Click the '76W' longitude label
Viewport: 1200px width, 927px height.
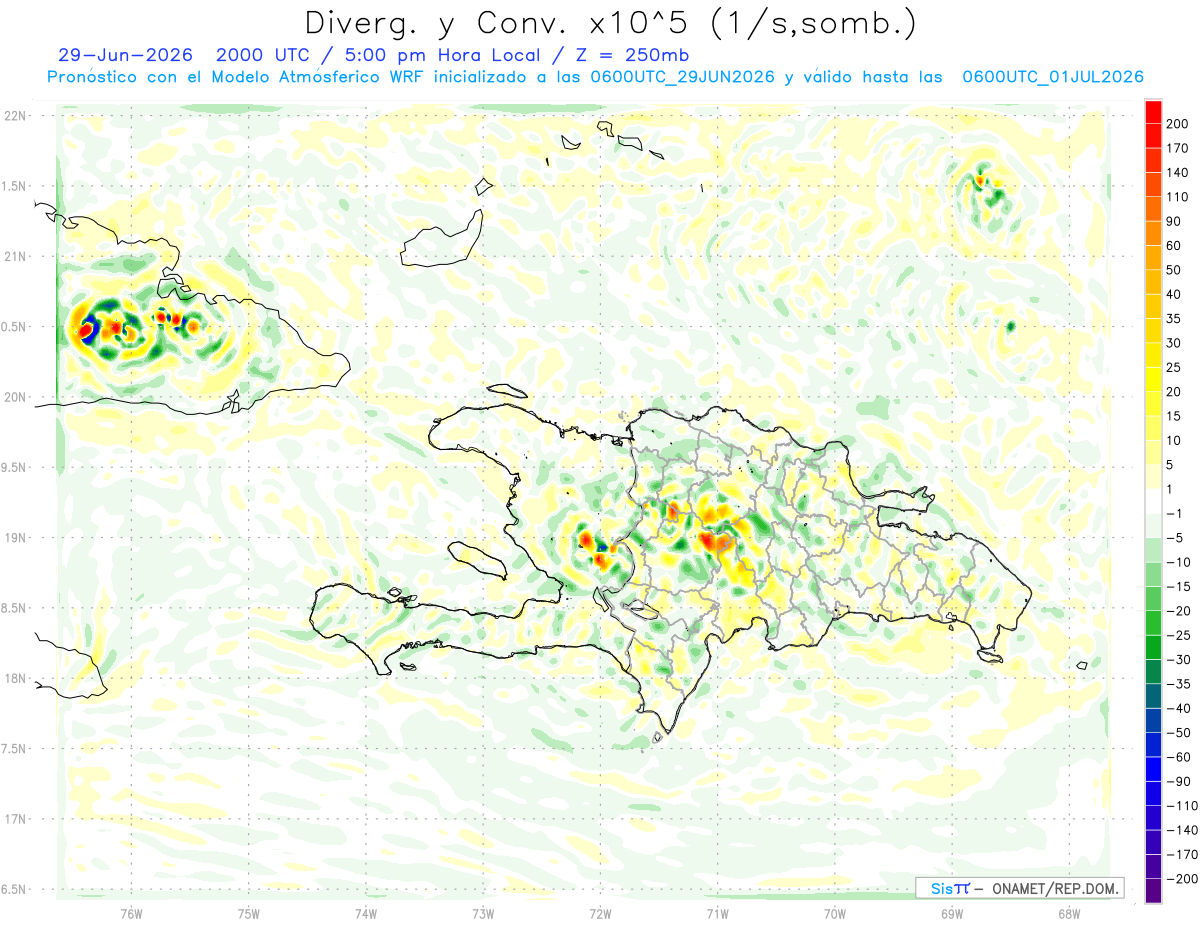tap(131, 913)
